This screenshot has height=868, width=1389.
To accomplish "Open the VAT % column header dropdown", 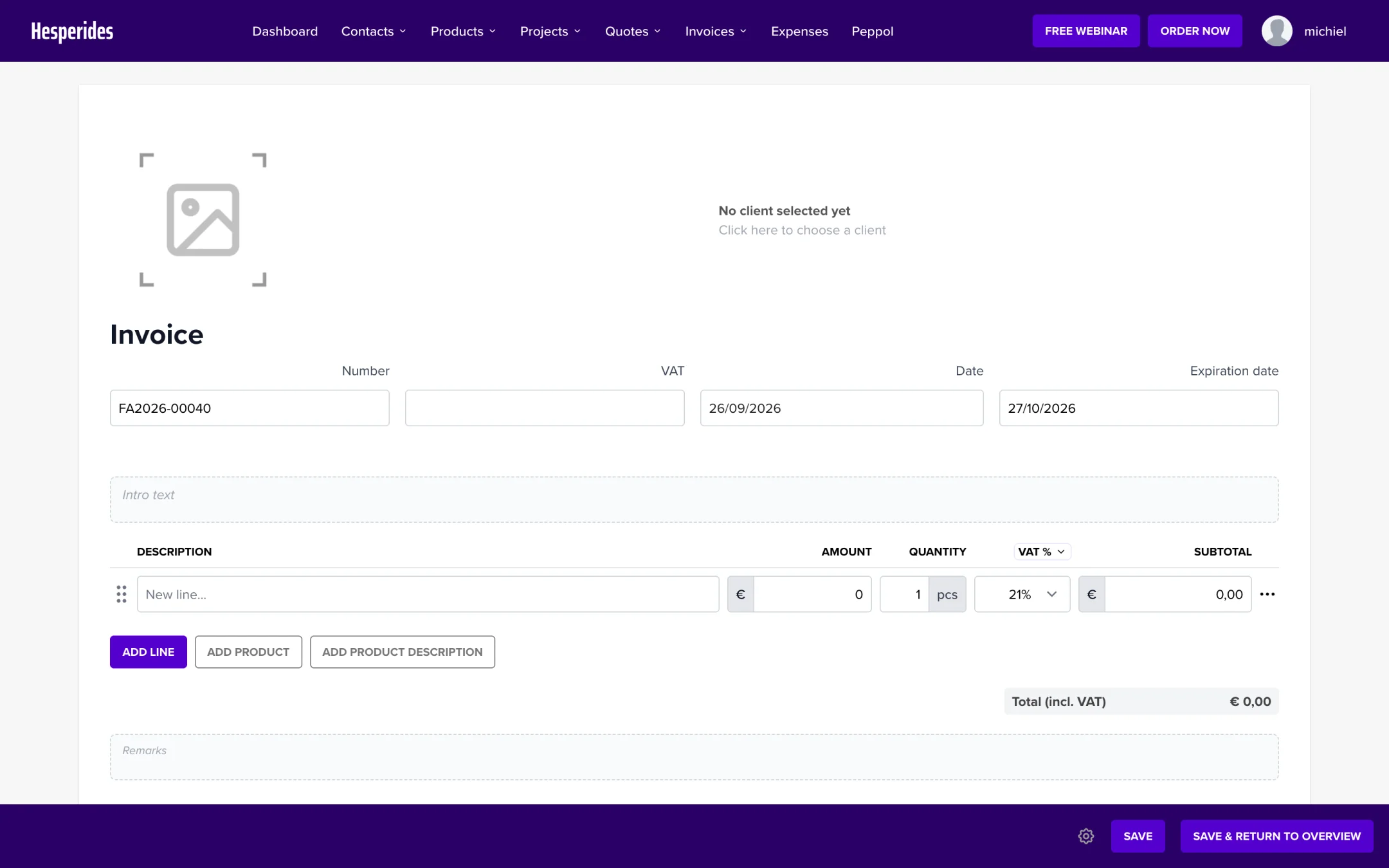I will [1042, 552].
